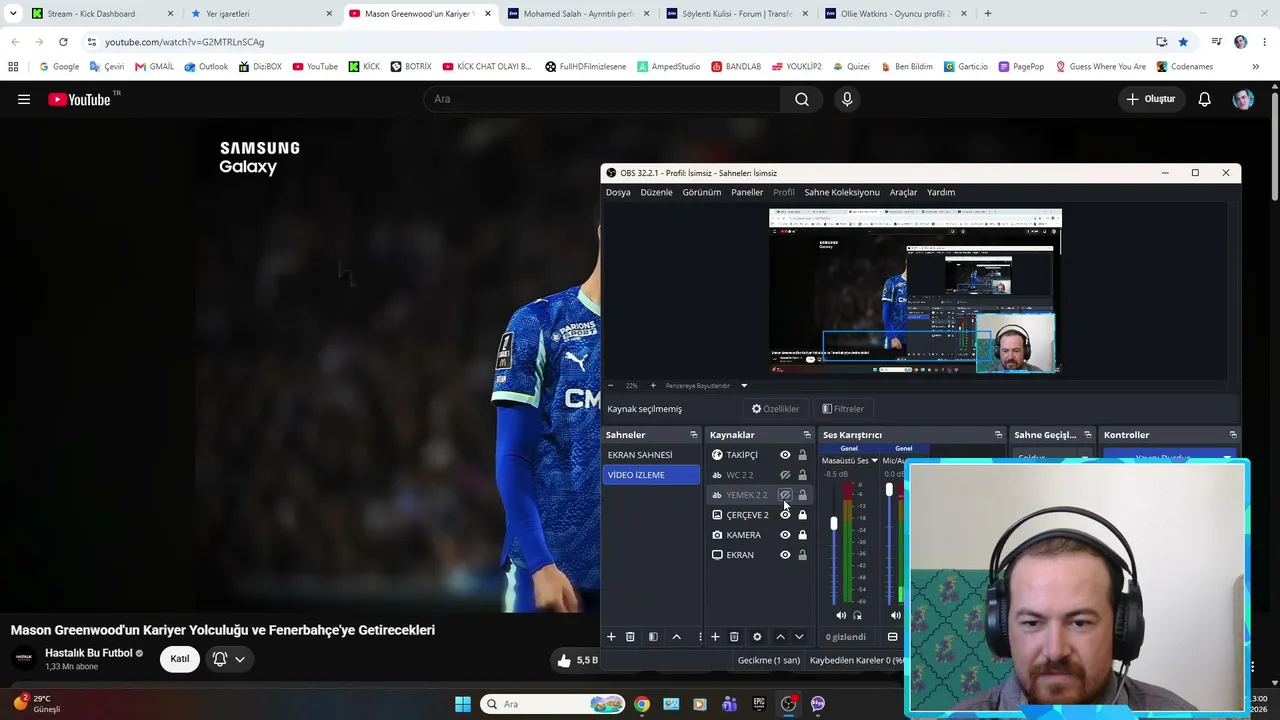Undock the Kontroller panel
This screenshot has width=1280, height=720.
[x=1233, y=435]
